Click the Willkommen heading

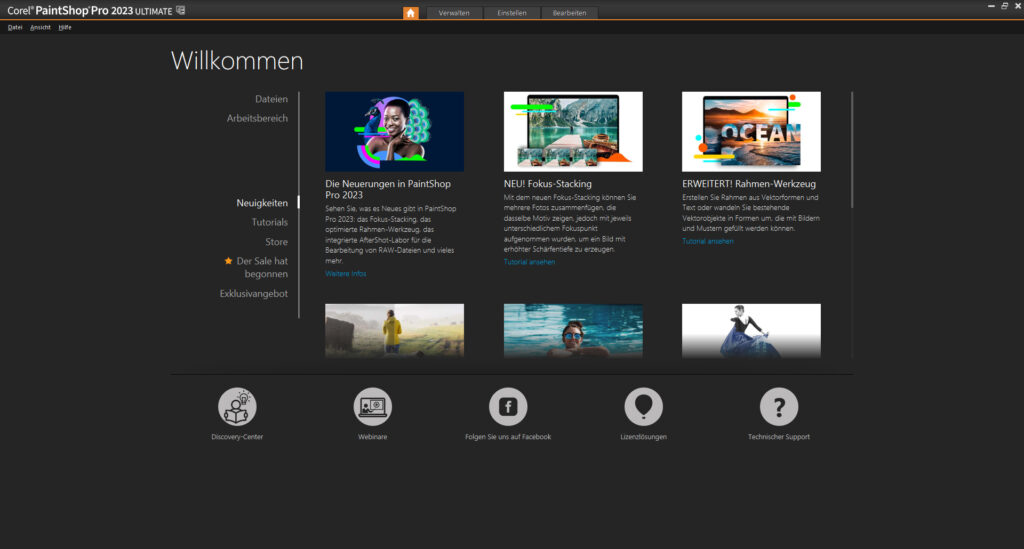coord(237,61)
